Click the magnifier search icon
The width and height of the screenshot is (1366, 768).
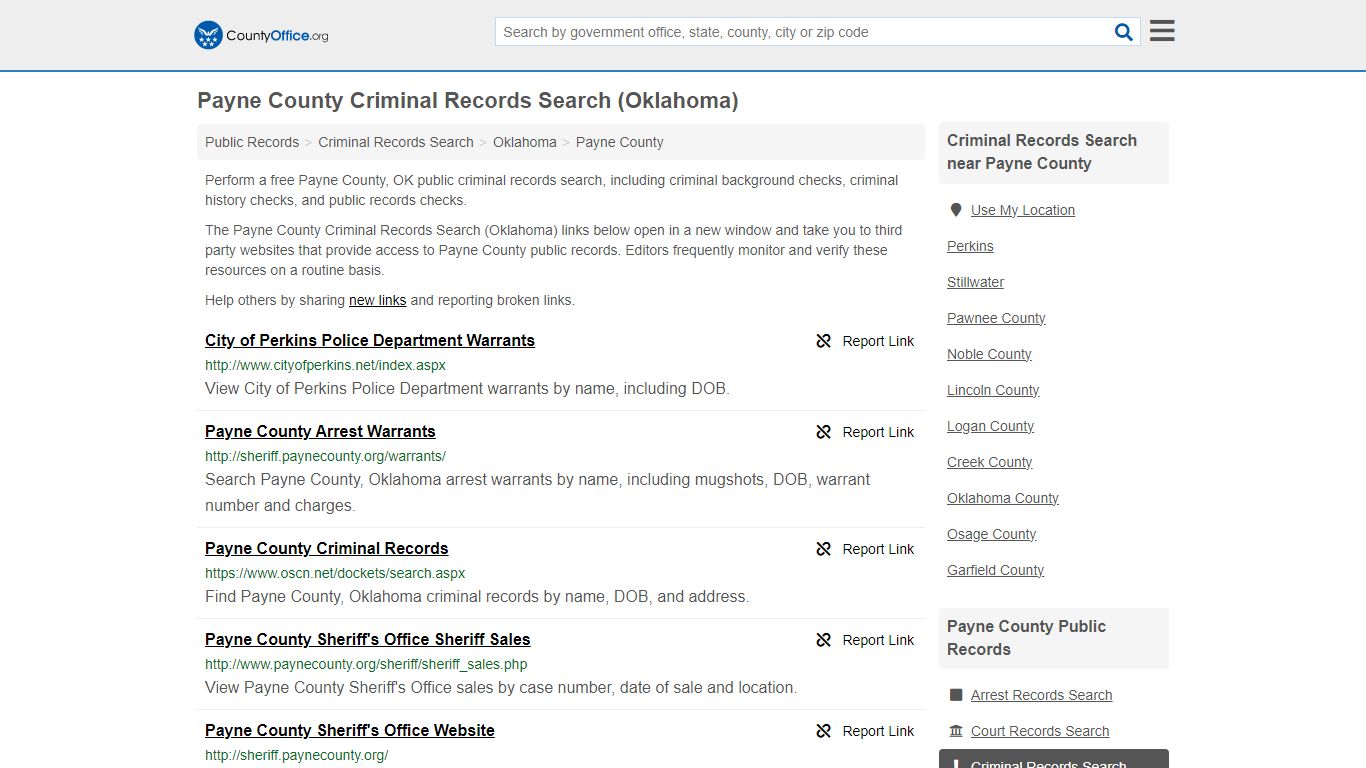click(x=1124, y=32)
